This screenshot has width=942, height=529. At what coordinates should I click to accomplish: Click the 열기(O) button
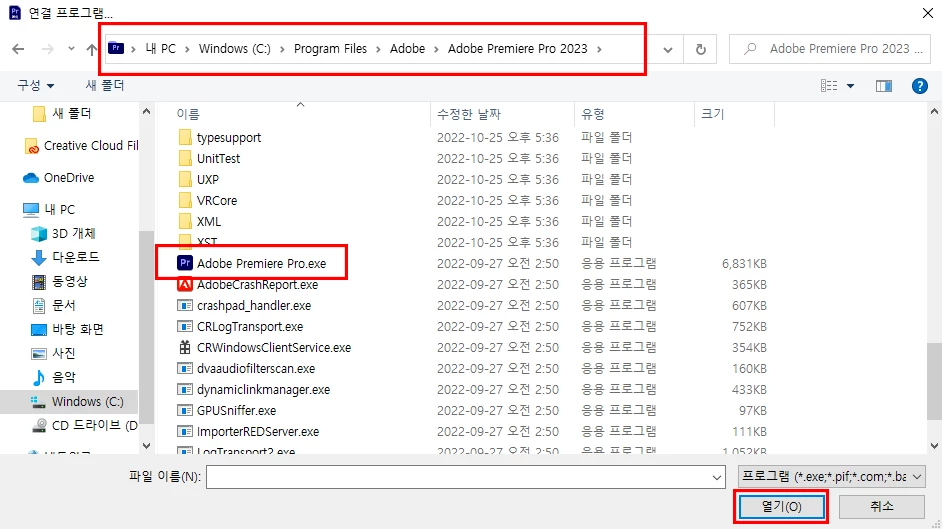point(781,507)
